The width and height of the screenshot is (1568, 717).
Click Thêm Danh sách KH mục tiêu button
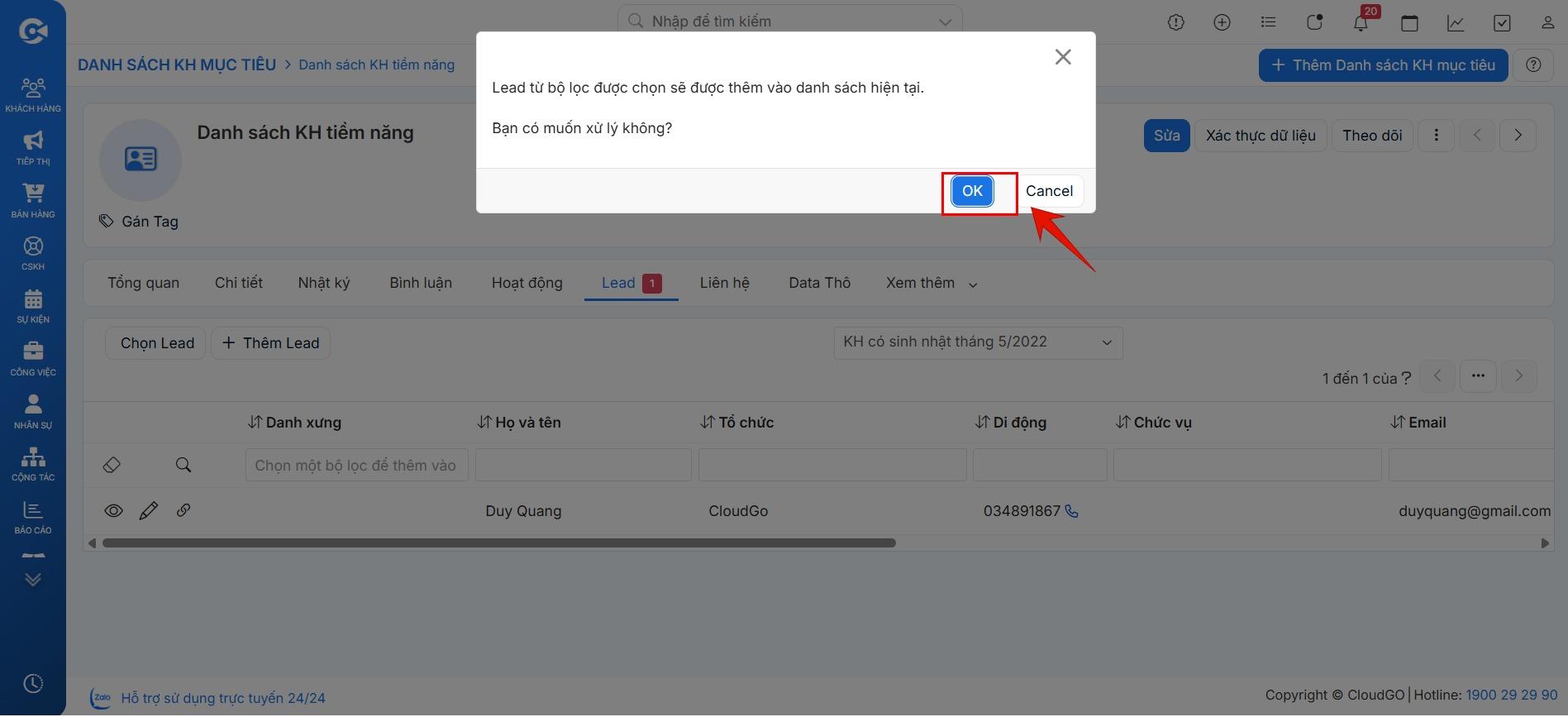[x=1383, y=65]
